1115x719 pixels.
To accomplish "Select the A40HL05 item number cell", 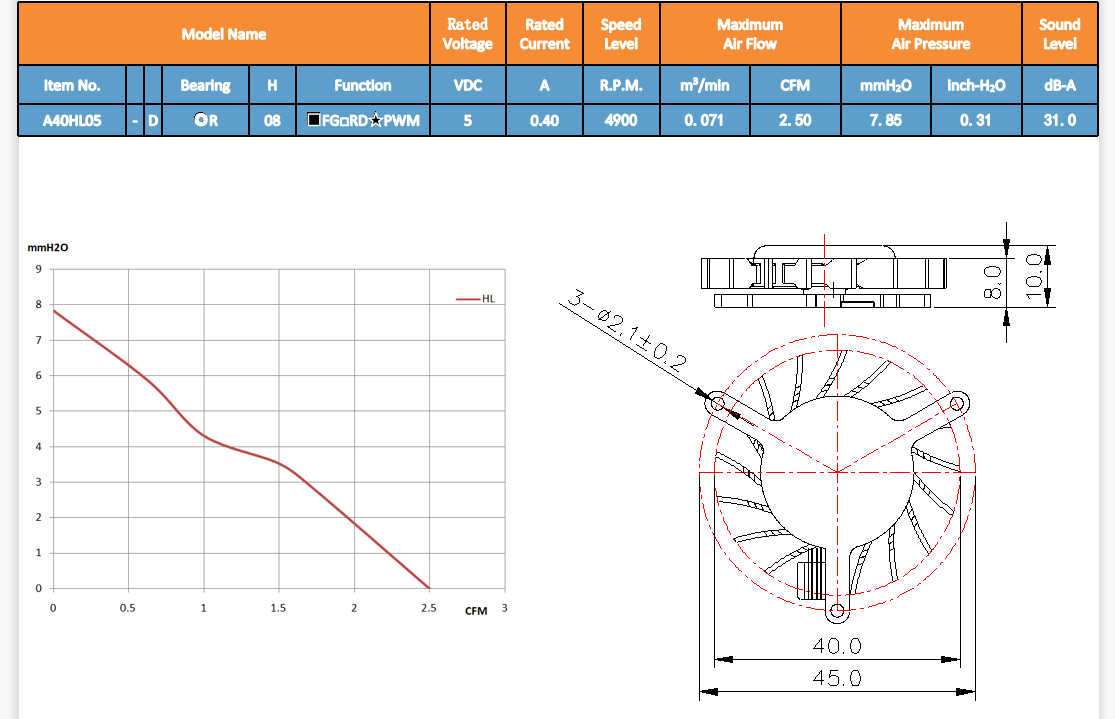I will coord(72,121).
